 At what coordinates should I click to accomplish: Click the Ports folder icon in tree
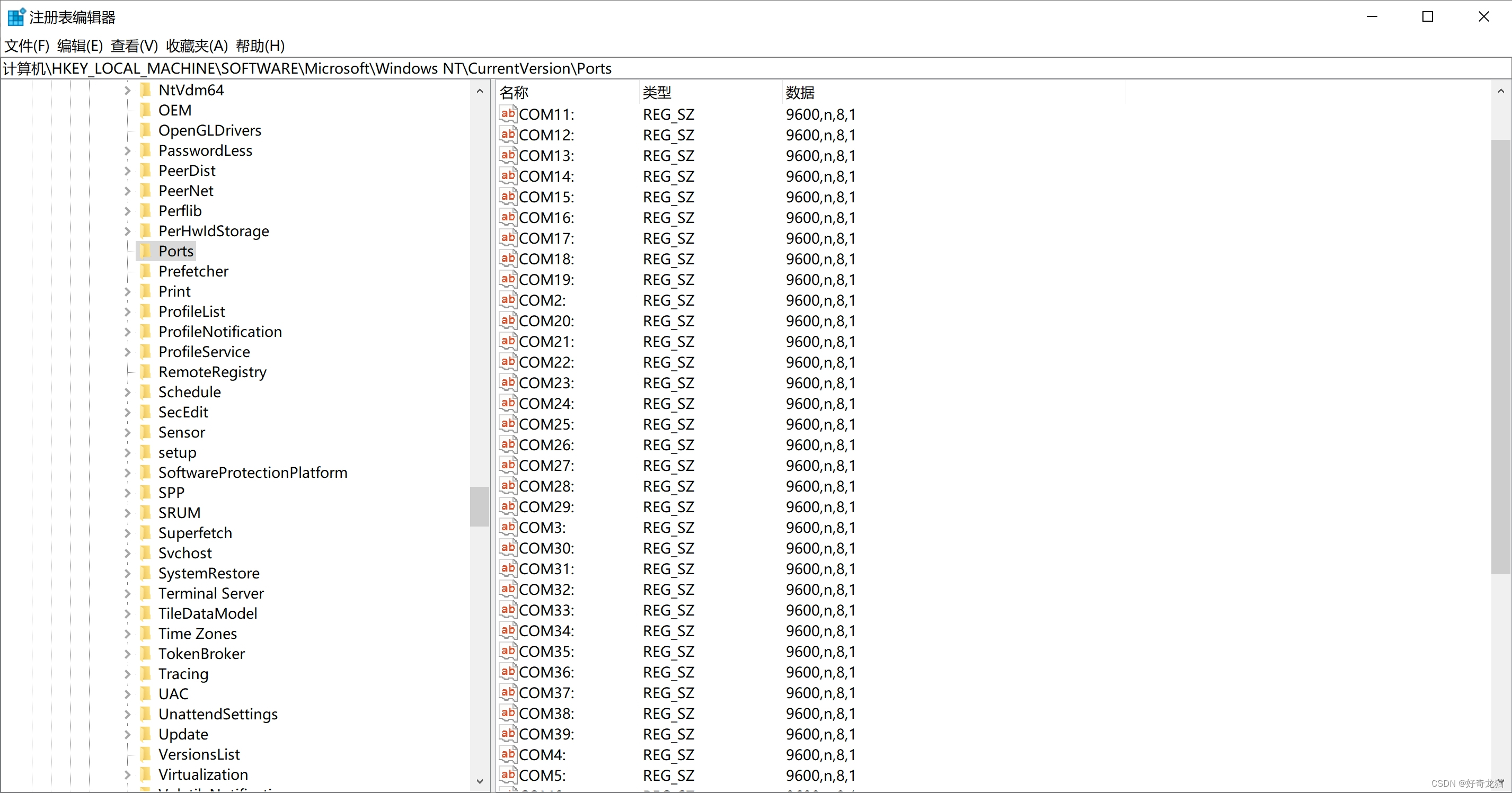click(x=146, y=251)
